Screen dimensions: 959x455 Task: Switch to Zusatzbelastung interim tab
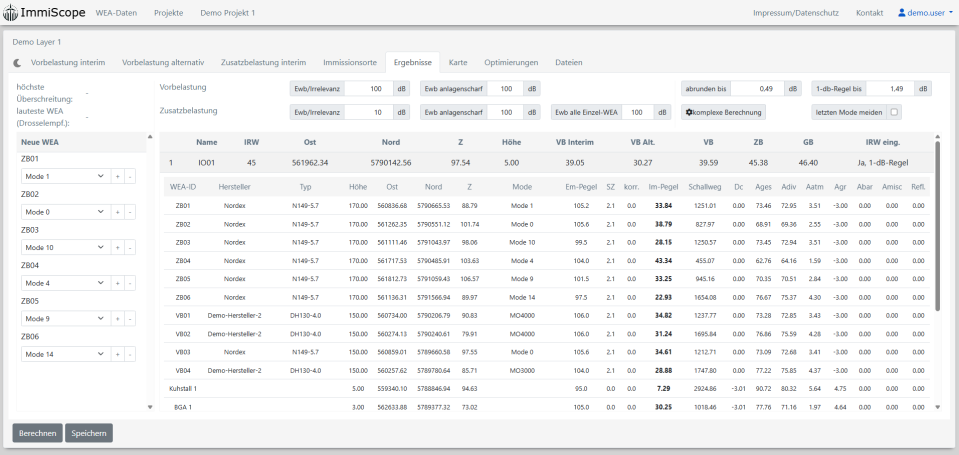click(263, 62)
